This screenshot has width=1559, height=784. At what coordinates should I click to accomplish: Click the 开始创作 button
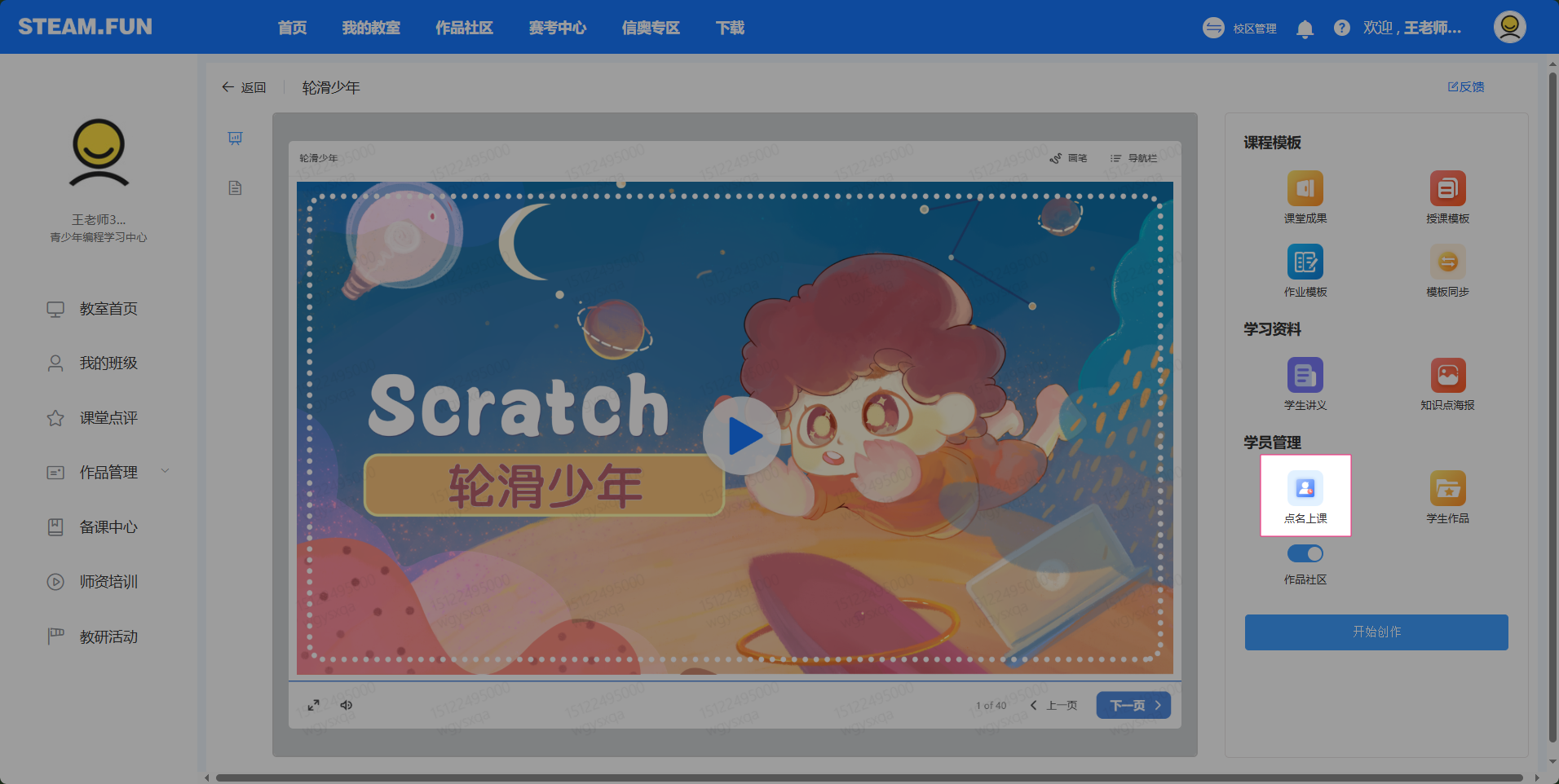[1376, 632]
